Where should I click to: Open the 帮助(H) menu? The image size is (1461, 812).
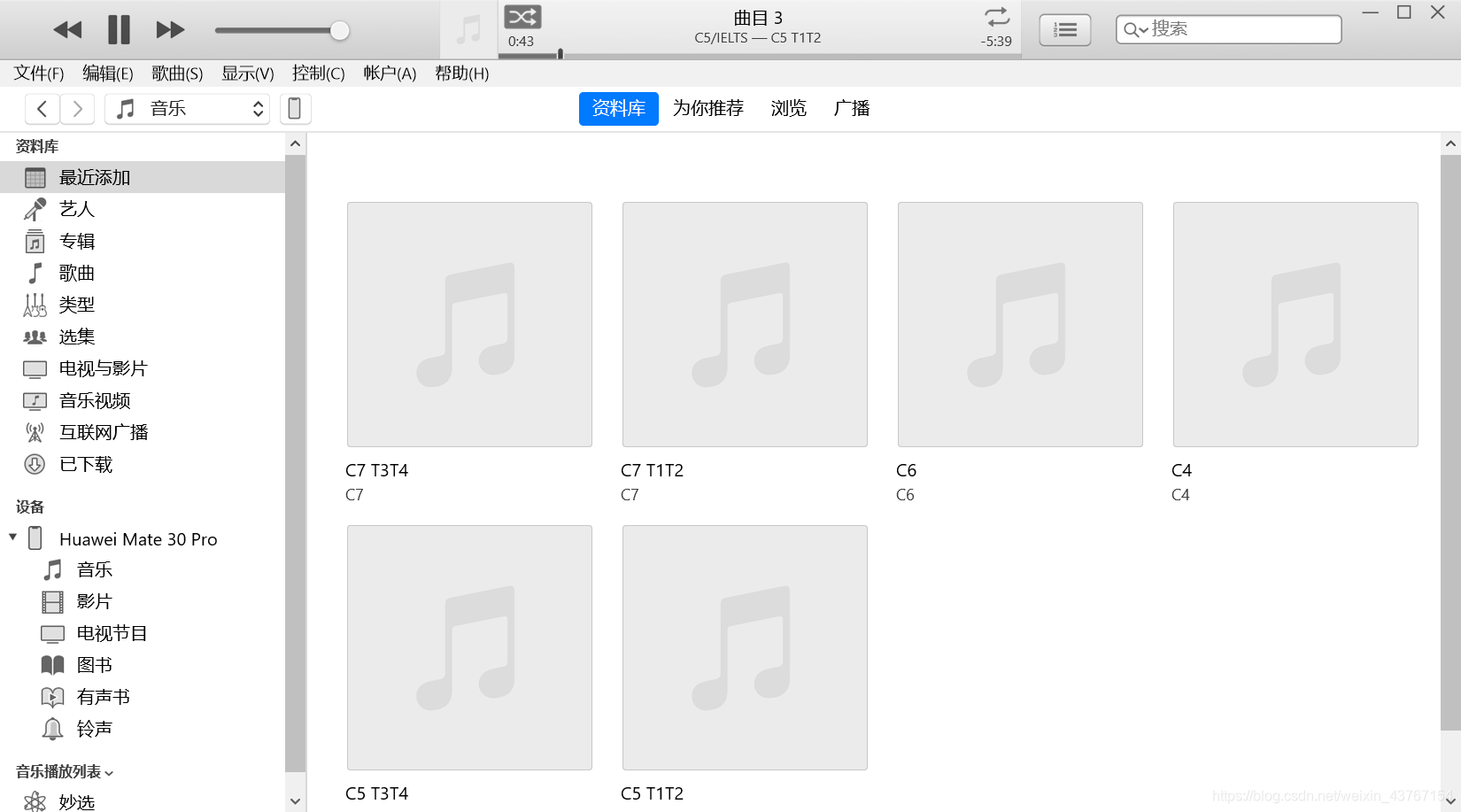point(461,73)
